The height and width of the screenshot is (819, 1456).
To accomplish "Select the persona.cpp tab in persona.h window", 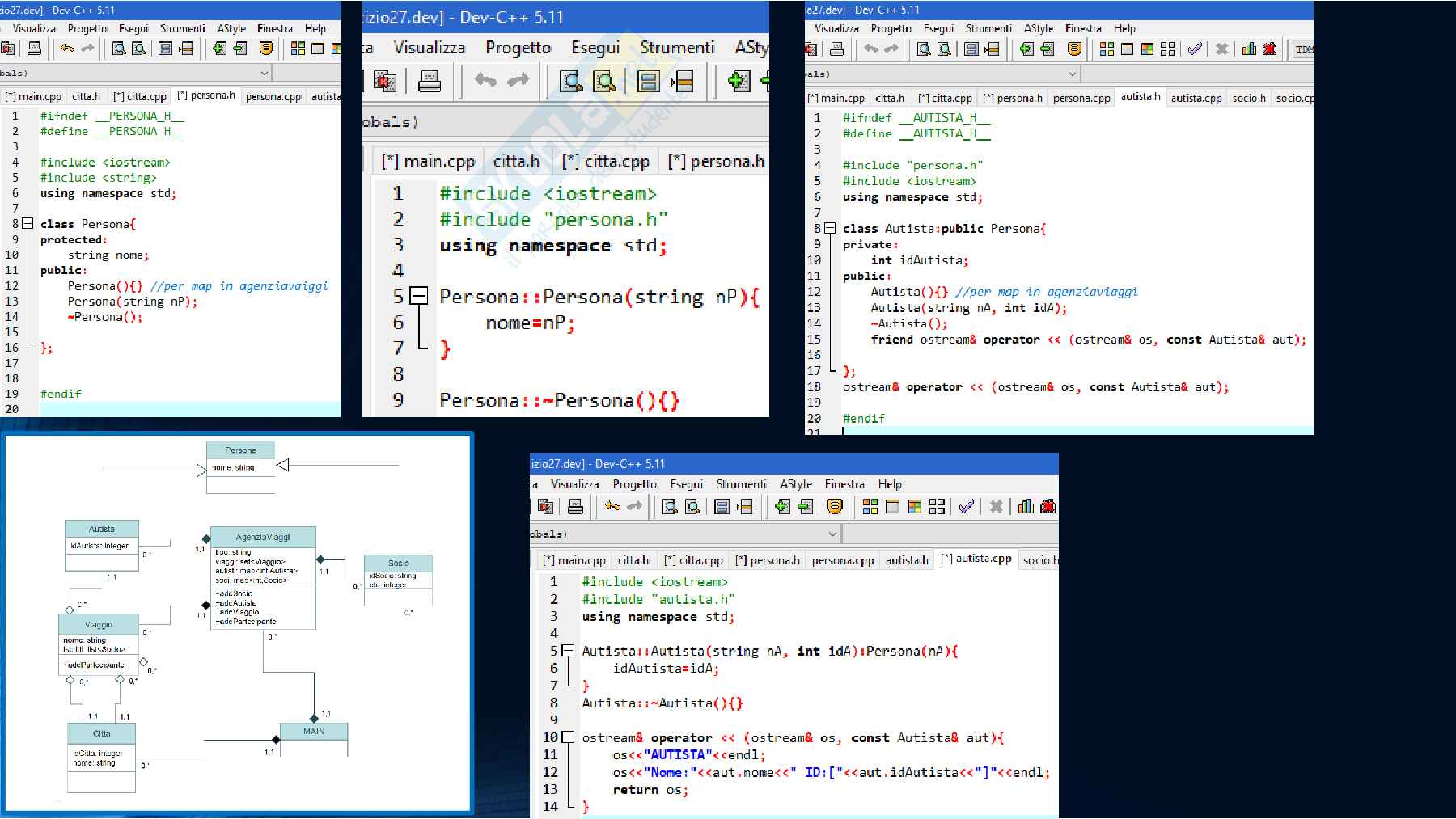I will [273, 97].
